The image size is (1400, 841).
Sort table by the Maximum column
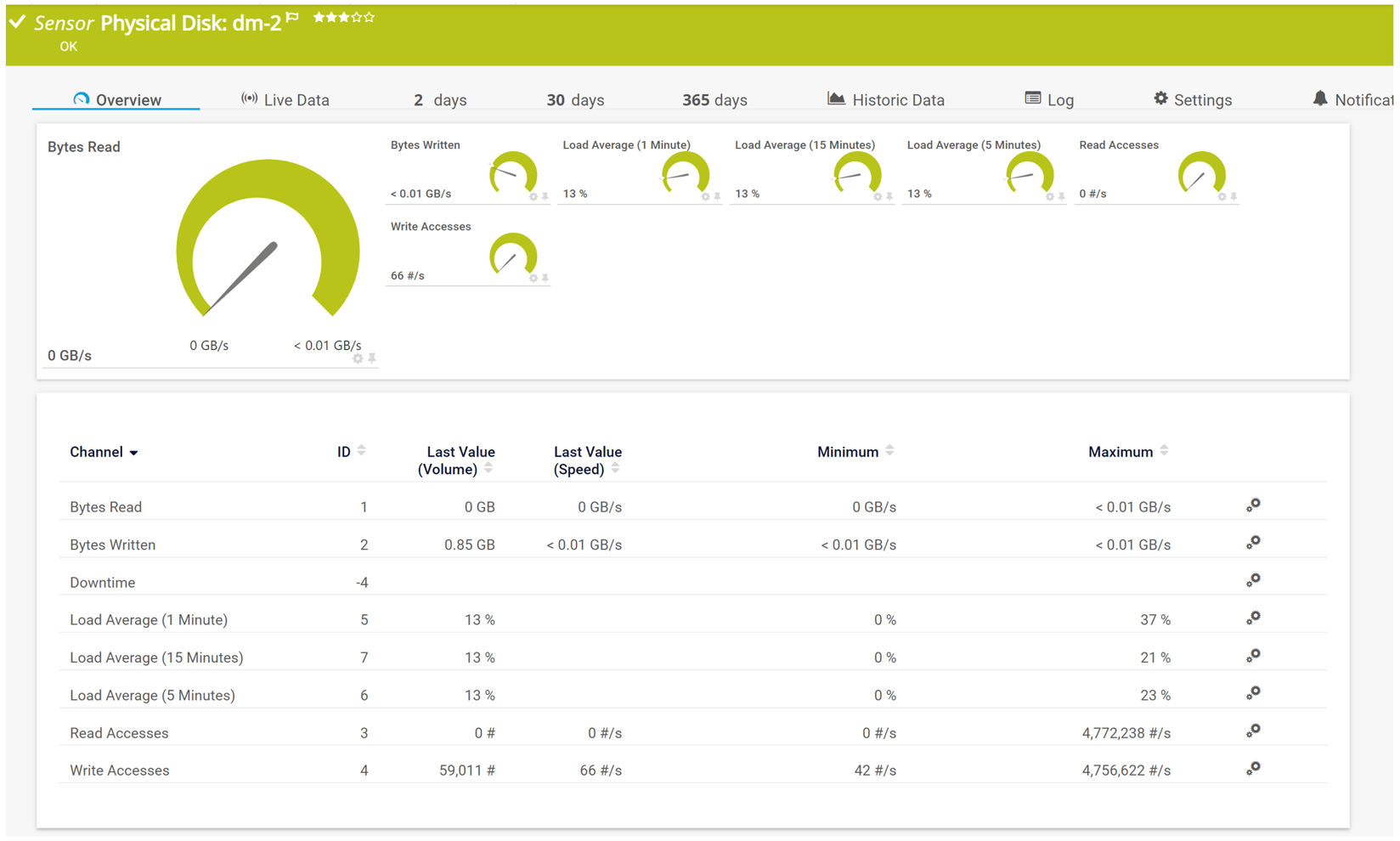pyautogui.click(x=1163, y=450)
